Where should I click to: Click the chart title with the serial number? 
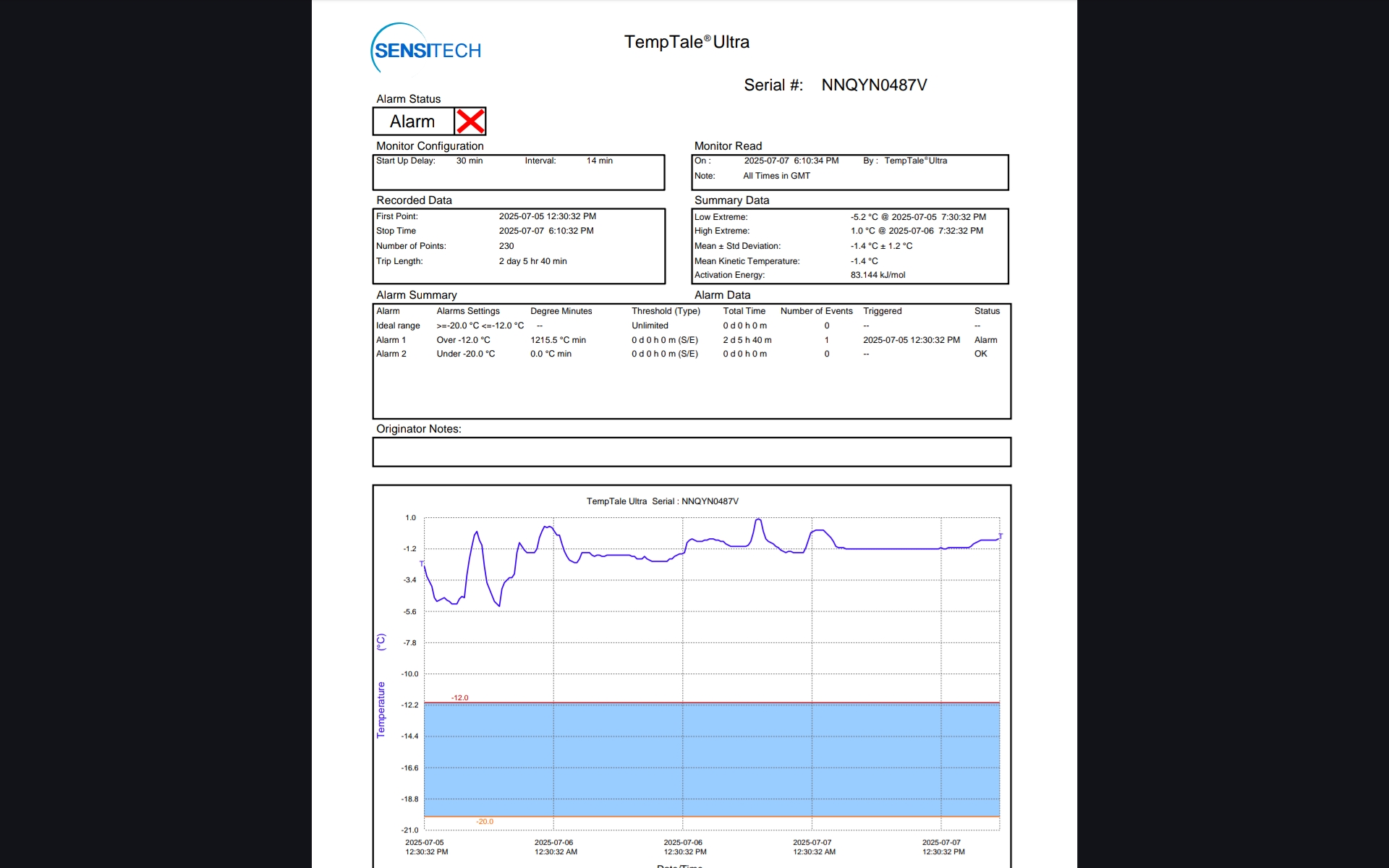pyautogui.click(x=662, y=501)
